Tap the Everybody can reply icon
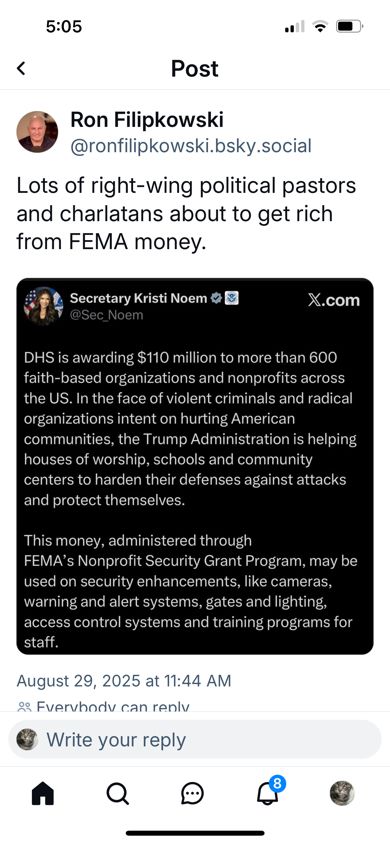 (x=23, y=707)
